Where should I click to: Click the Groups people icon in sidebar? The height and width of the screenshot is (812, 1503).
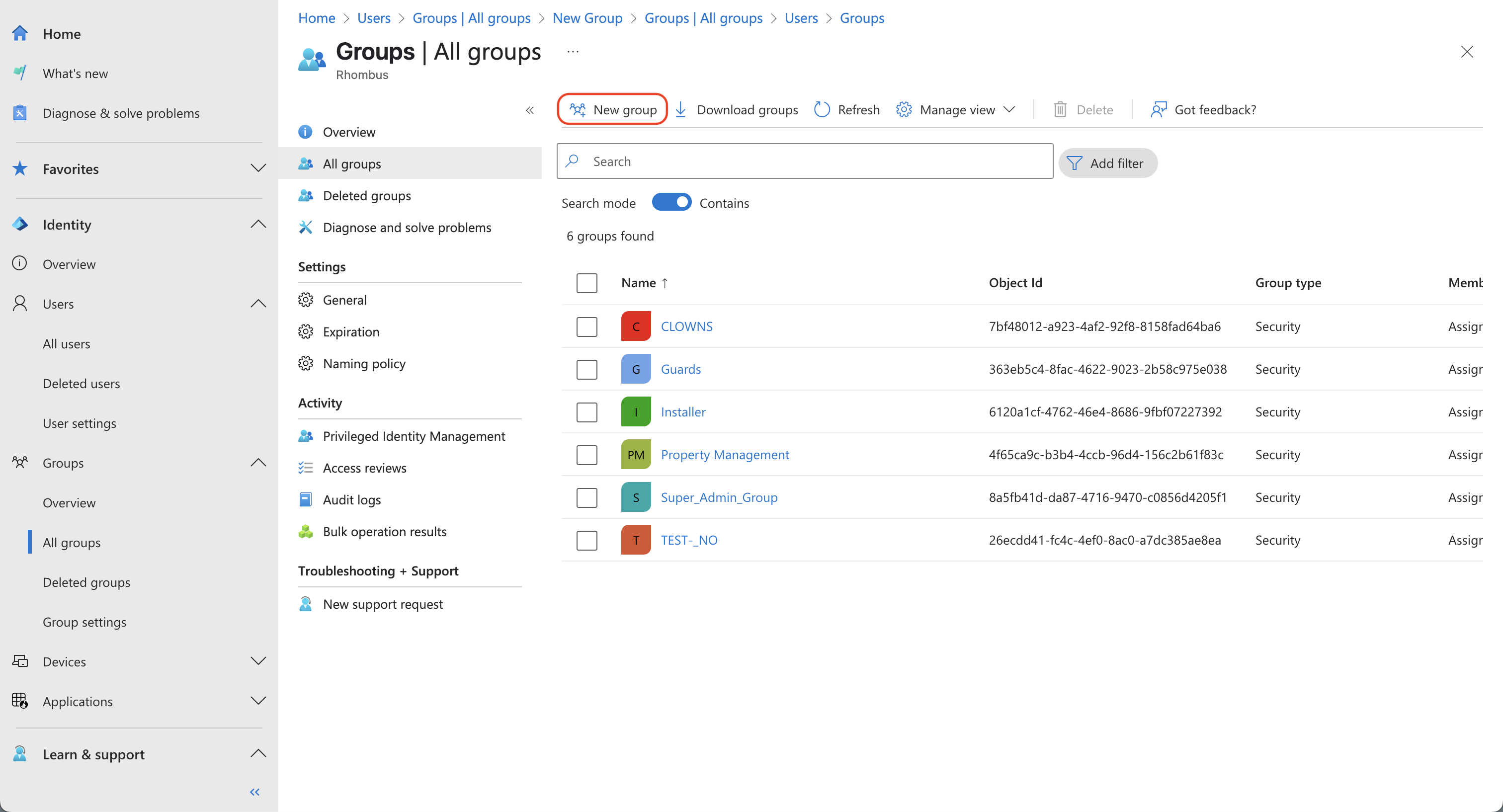[20, 463]
